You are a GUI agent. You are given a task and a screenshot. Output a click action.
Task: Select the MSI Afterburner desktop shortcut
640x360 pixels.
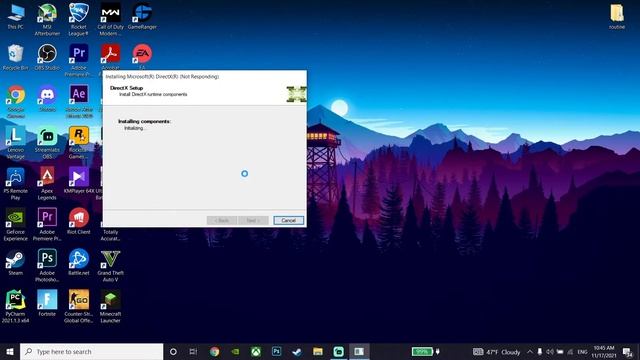click(x=47, y=20)
